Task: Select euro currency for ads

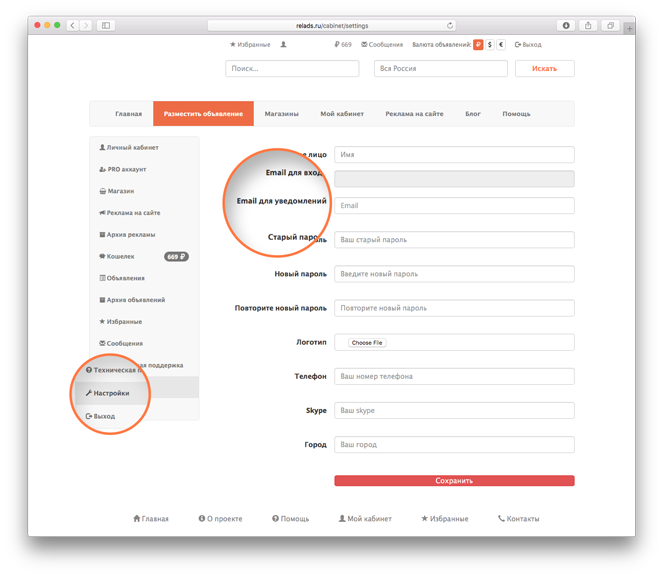Action: click(501, 44)
